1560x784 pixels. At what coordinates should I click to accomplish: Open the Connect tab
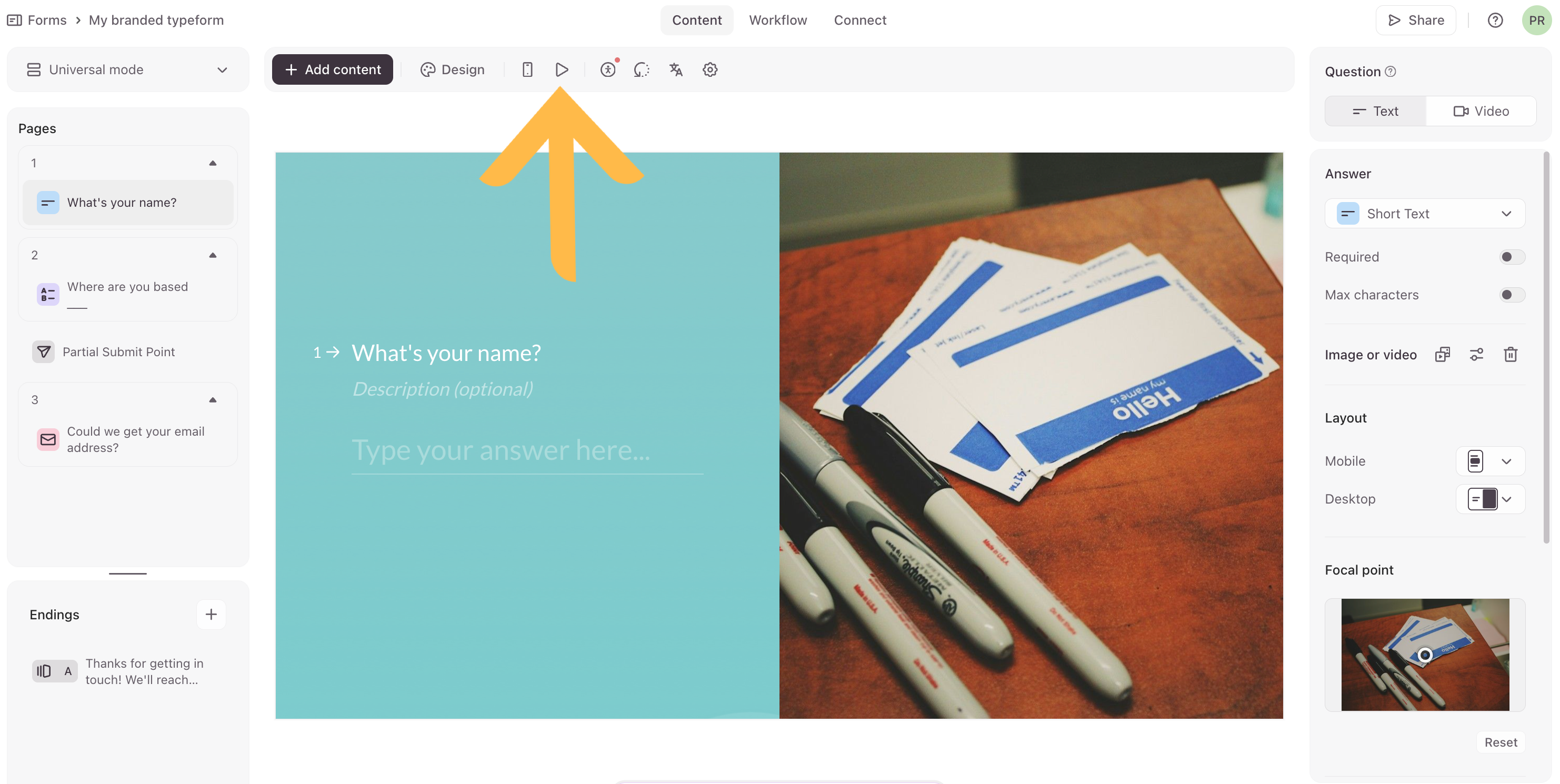click(859, 21)
